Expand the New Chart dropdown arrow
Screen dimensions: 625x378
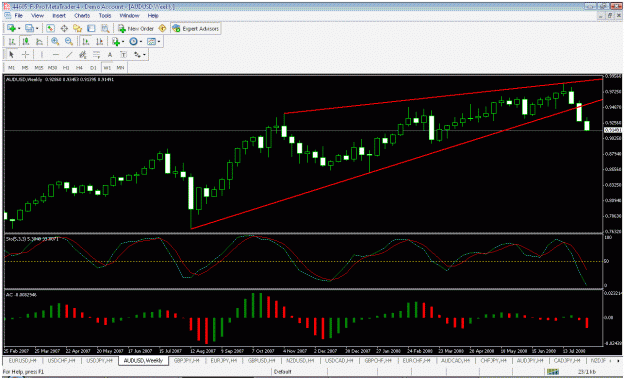19,28
